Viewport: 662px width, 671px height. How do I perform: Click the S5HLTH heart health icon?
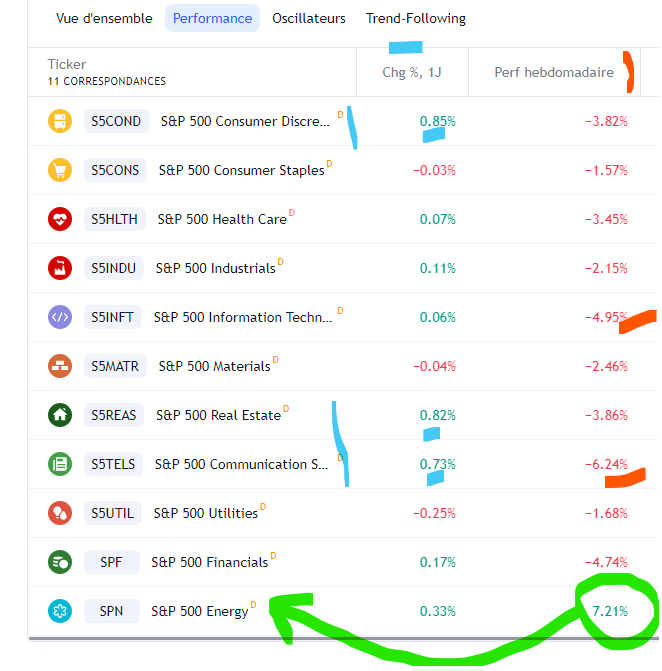point(60,219)
